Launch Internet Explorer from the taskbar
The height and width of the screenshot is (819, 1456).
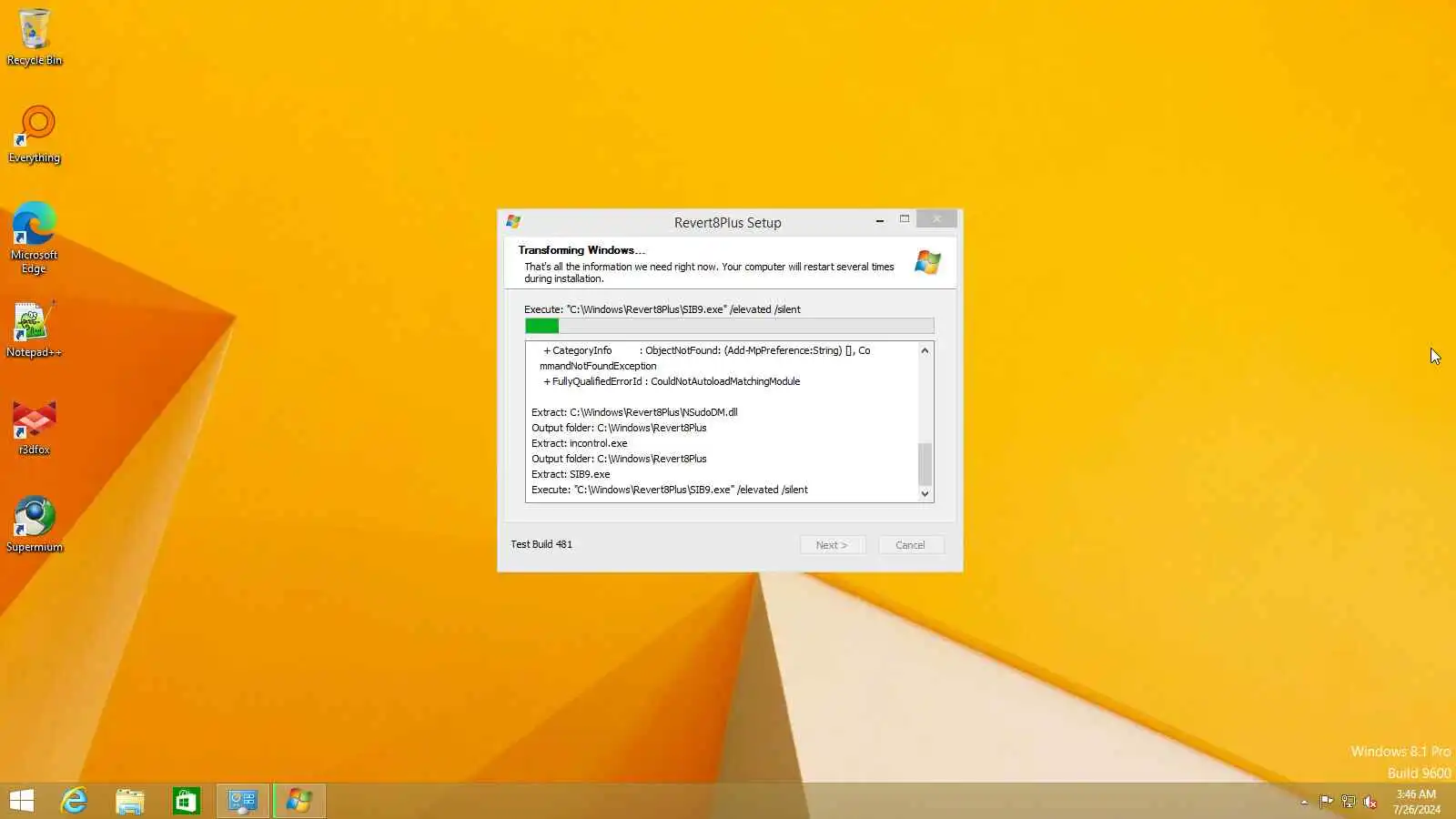click(75, 801)
